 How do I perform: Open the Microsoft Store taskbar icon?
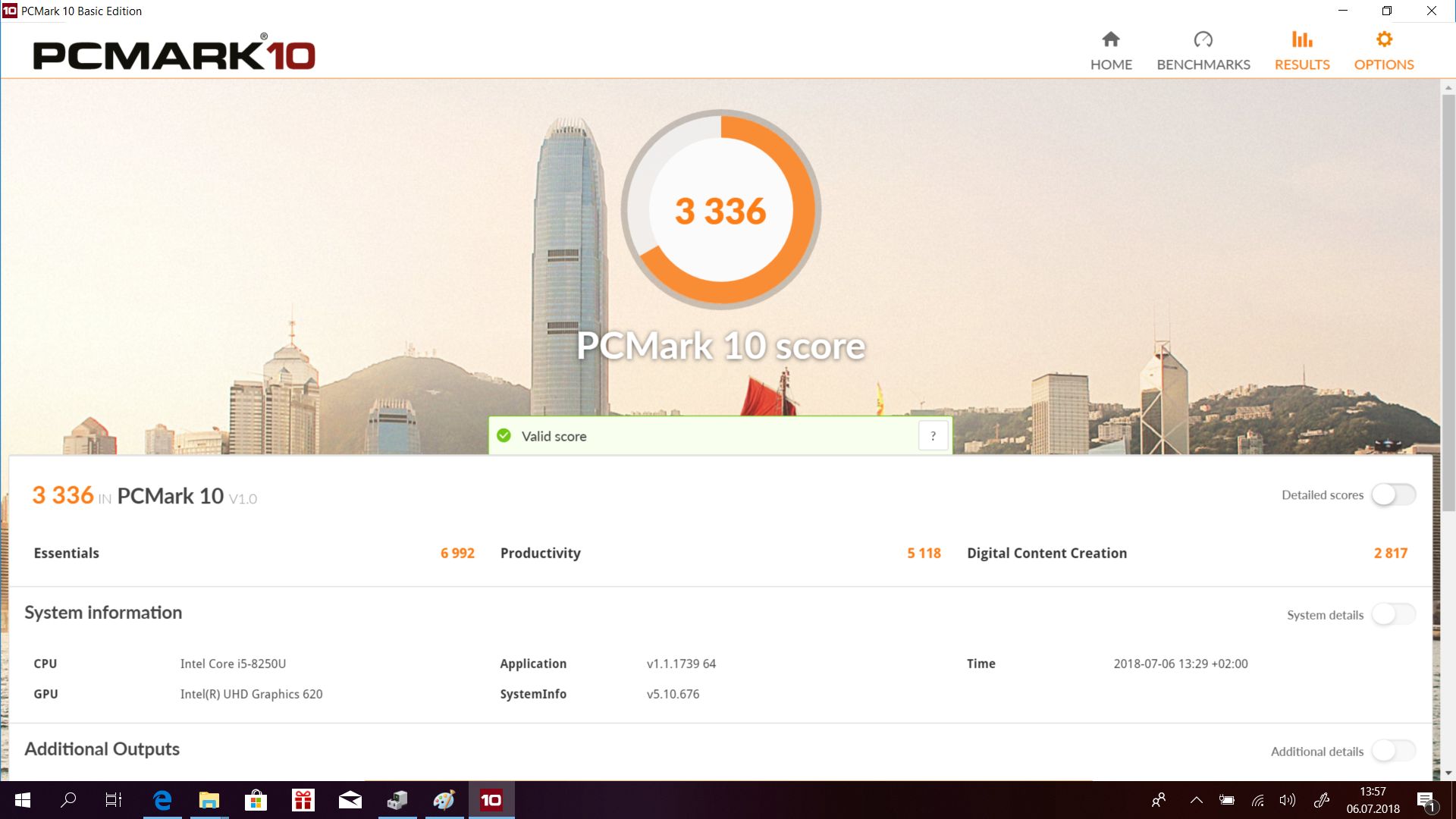[x=256, y=800]
